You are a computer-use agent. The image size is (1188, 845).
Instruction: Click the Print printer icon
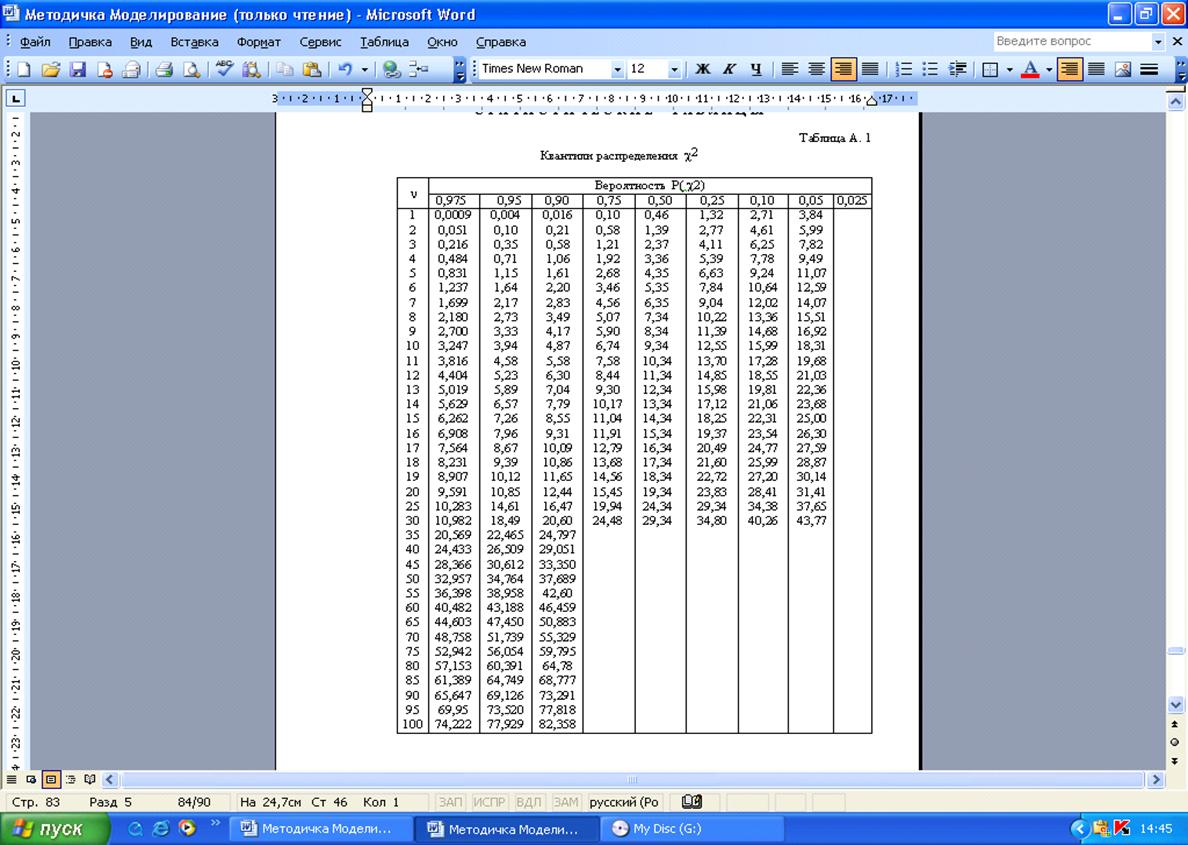(164, 70)
